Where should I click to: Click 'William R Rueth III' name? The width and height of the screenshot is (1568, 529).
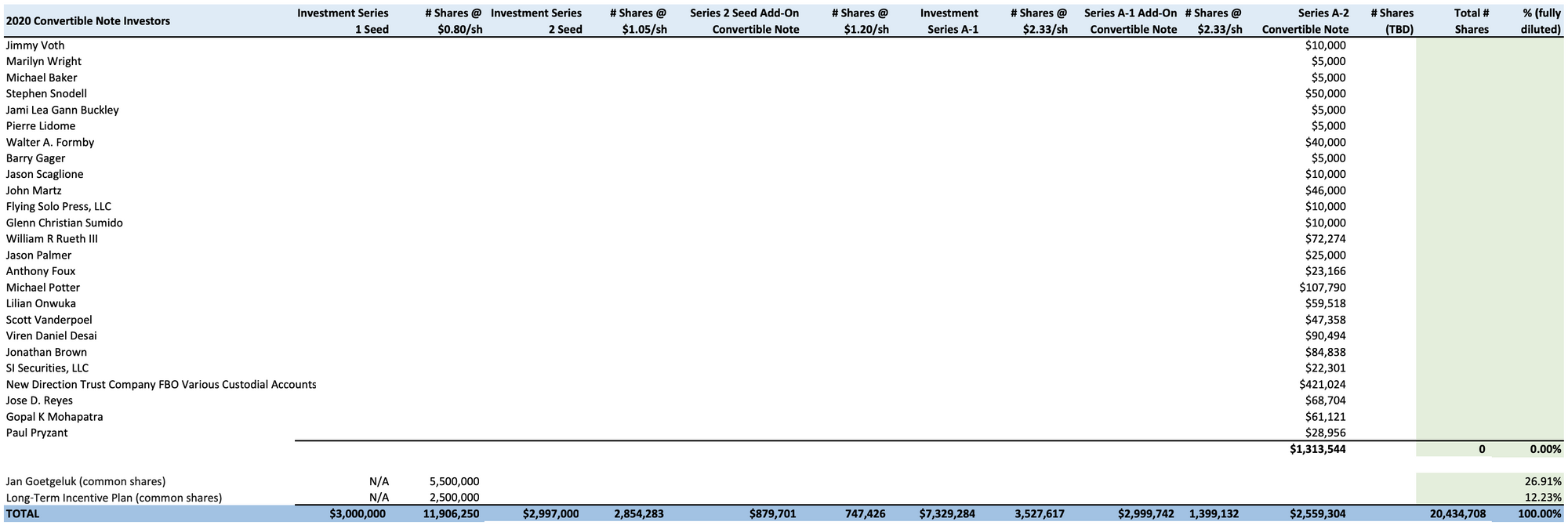52,239
